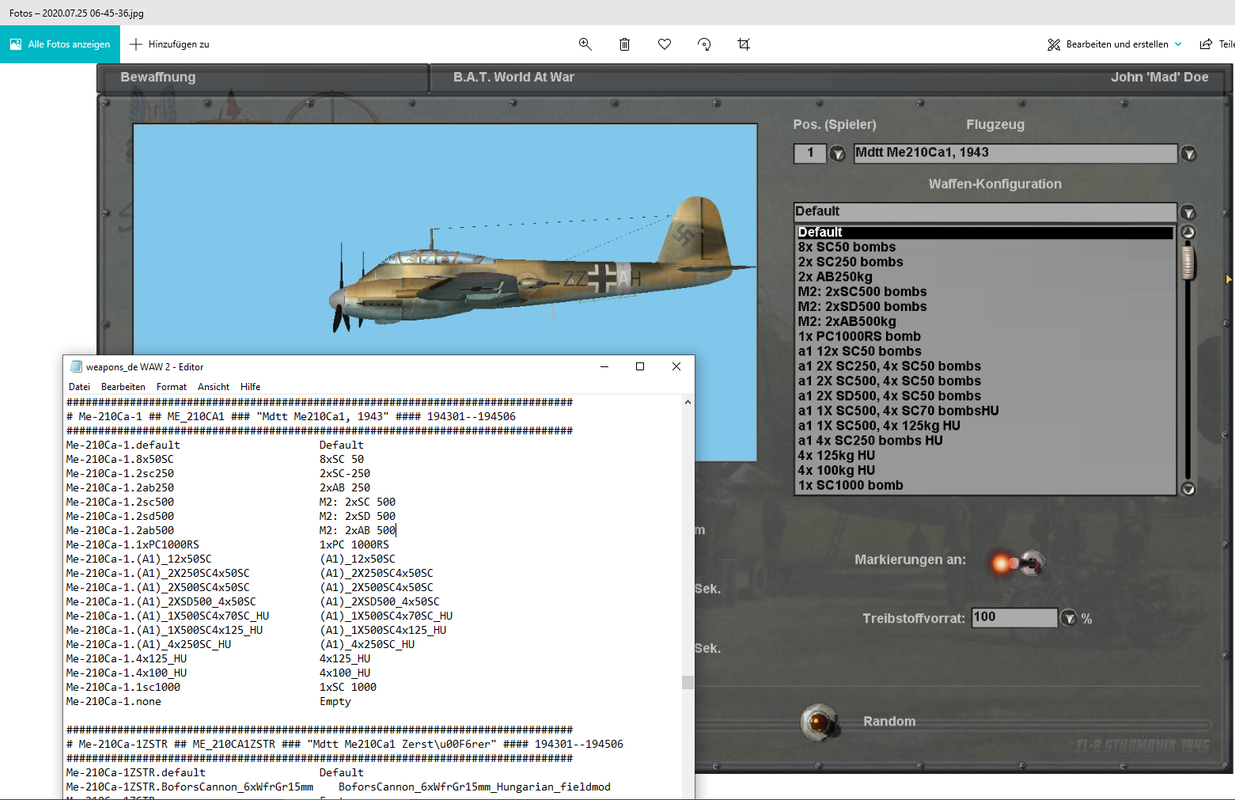Image resolution: width=1235 pixels, height=800 pixels.
Task: Click the weapon list scroll up arrow
Action: tap(1187, 233)
